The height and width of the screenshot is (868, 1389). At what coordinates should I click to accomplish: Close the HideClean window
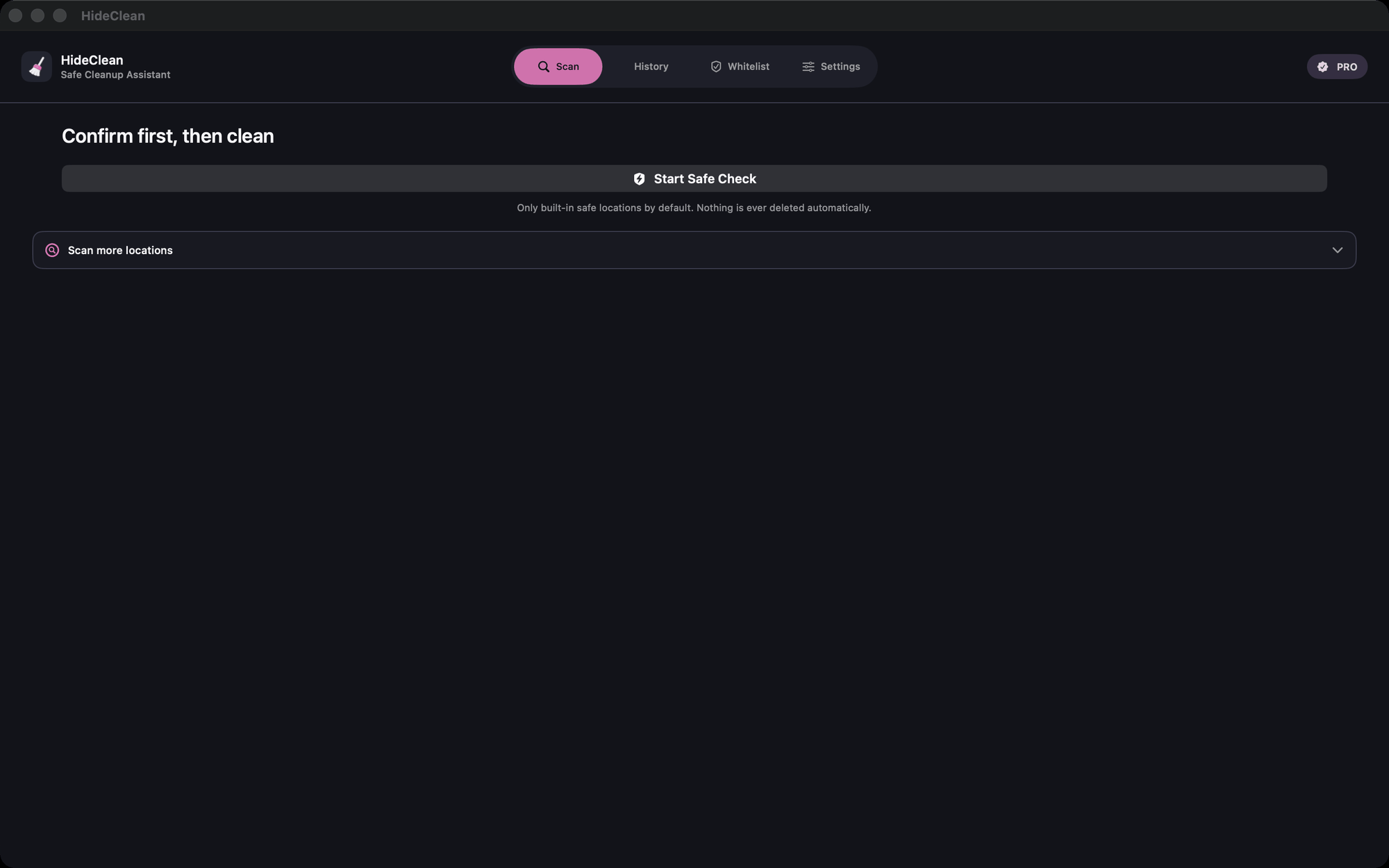[x=15, y=15]
